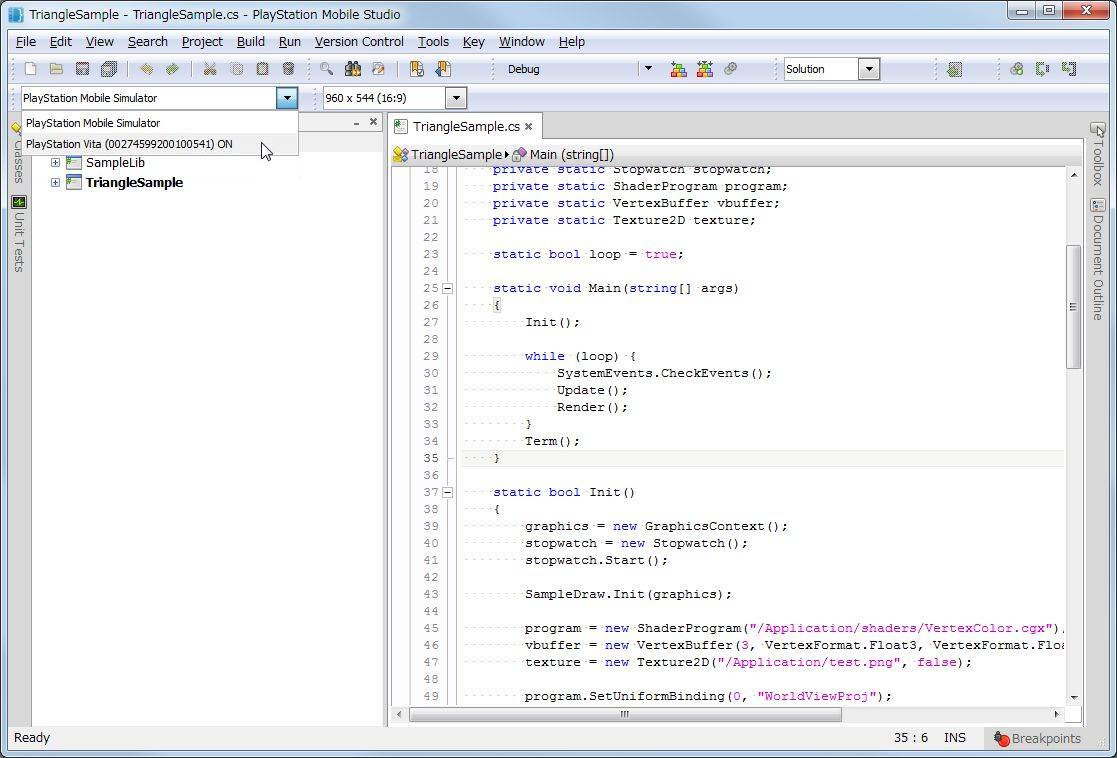Click the Breakpoints status bar button
The width and height of the screenshot is (1117, 758).
click(1037, 738)
